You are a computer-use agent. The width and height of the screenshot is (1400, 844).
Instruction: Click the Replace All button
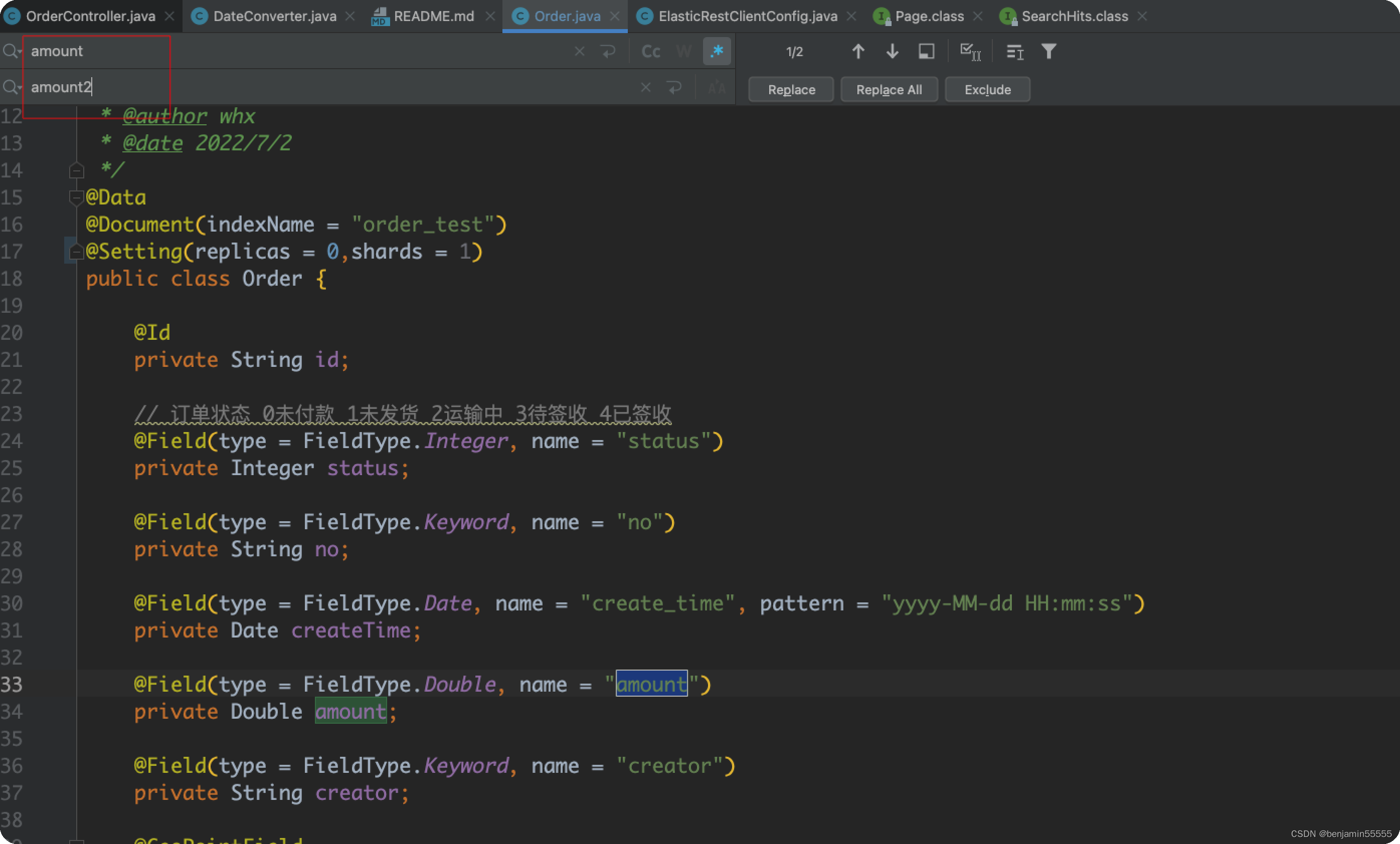pyautogui.click(x=889, y=90)
